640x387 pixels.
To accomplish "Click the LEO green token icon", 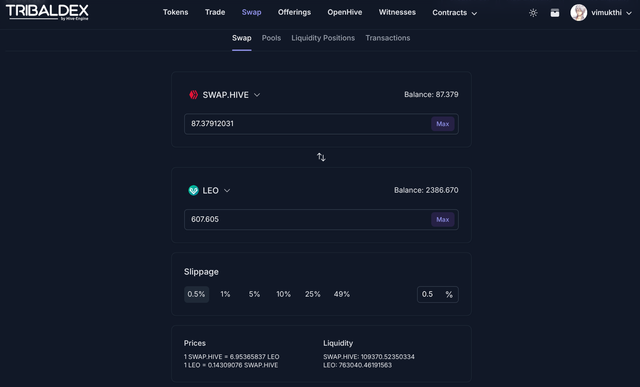I will [x=193, y=190].
